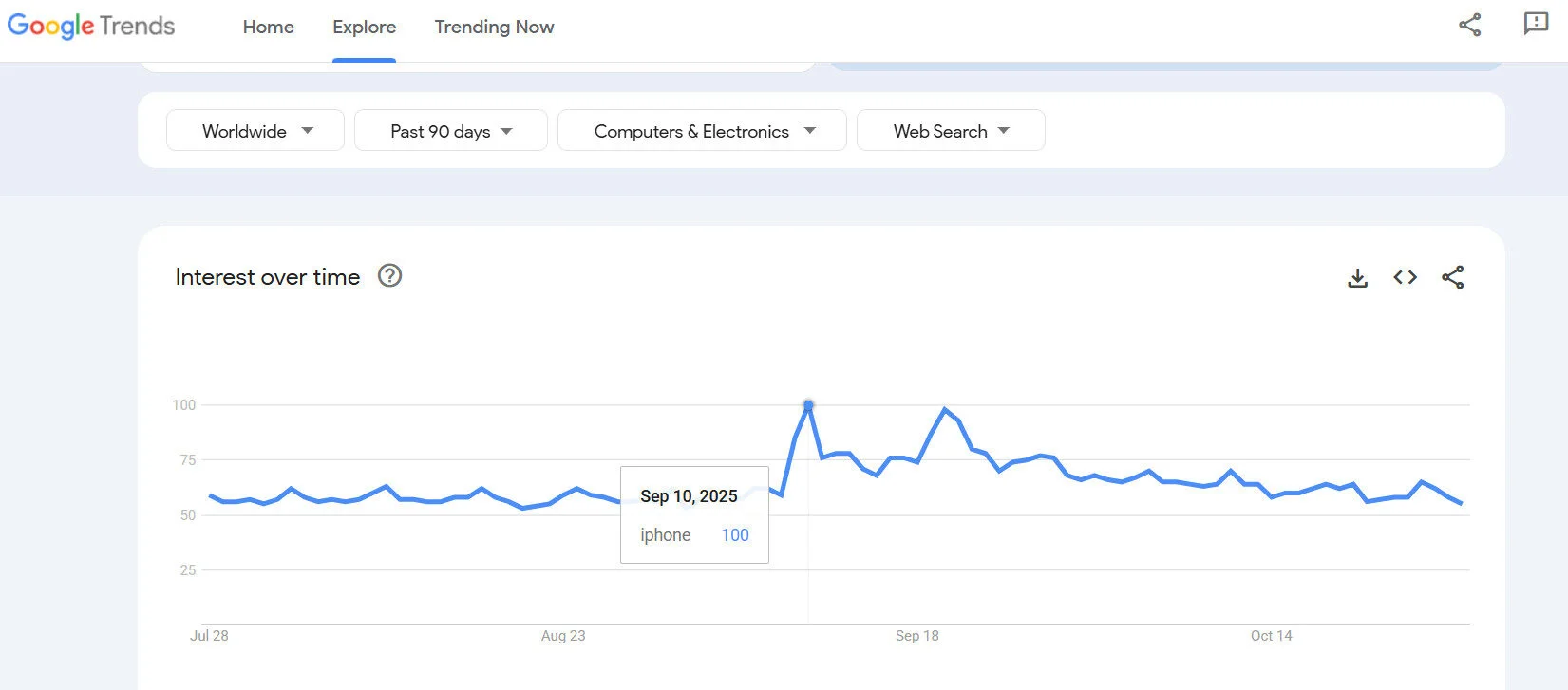Open the embed code icon for the chart
Viewport: 1568px width, 690px height.
tap(1406, 277)
